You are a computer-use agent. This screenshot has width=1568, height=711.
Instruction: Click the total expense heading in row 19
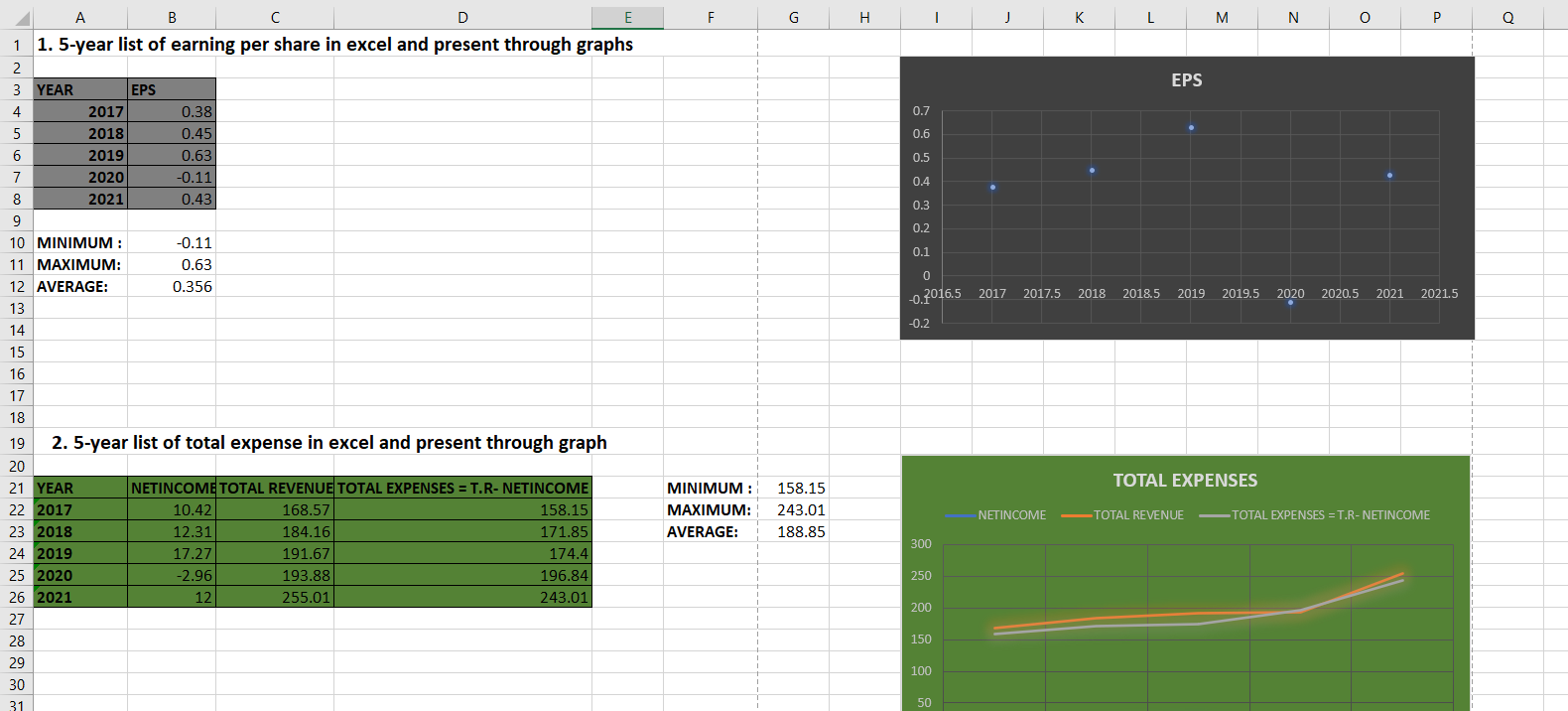pyautogui.click(x=329, y=443)
